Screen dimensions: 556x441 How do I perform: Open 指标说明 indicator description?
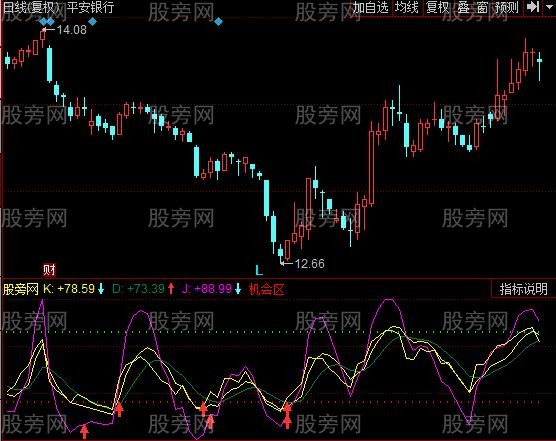click(x=524, y=289)
